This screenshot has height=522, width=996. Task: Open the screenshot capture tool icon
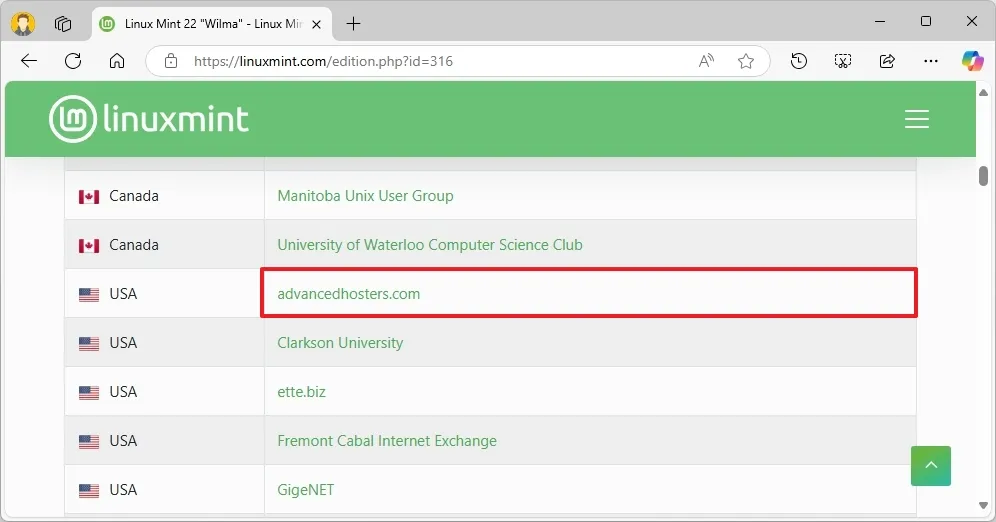click(843, 61)
